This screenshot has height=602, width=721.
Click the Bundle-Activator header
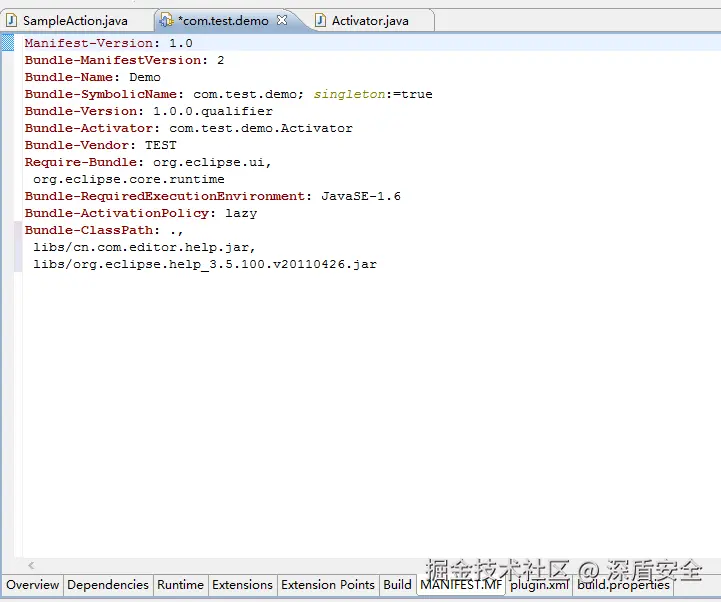tap(89, 128)
